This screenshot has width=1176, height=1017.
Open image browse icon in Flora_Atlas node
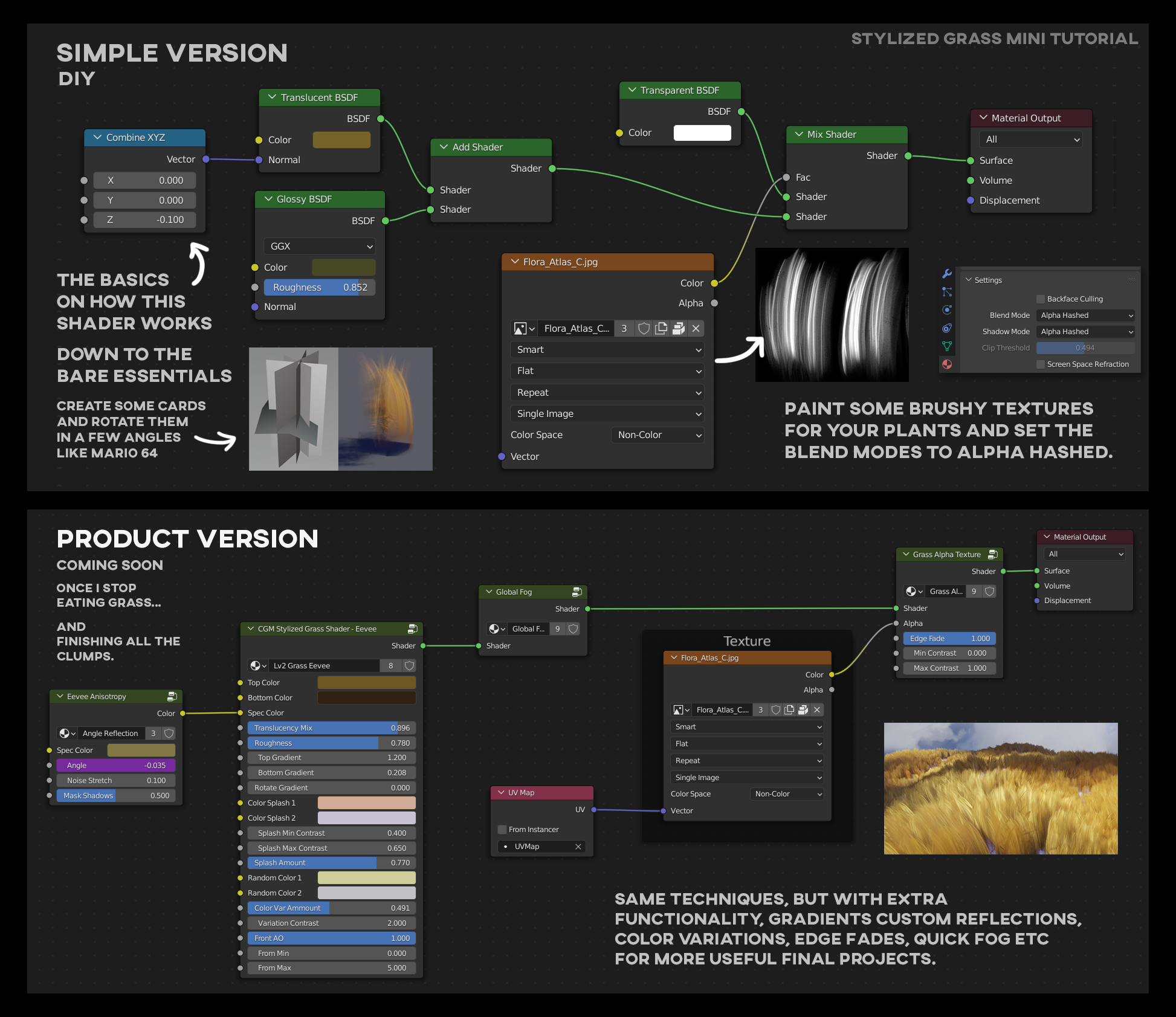pyautogui.click(x=523, y=329)
